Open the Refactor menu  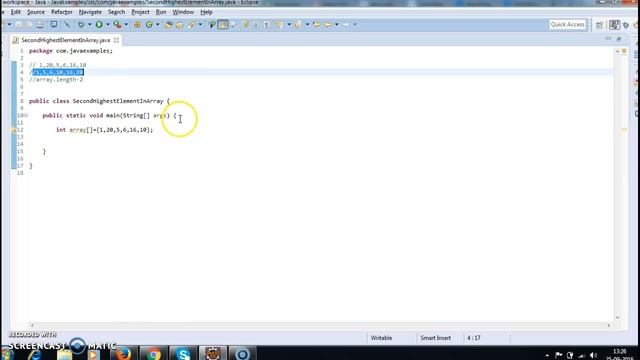(62, 12)
